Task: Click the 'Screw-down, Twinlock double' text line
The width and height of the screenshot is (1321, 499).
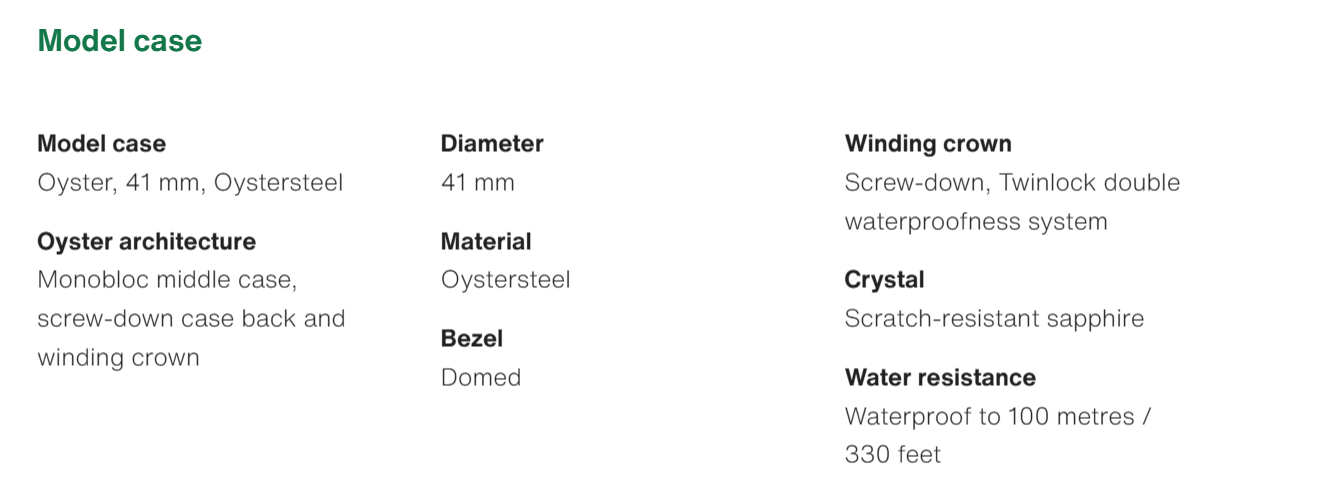Action: pyautogui.click(x=1012, y=183)
